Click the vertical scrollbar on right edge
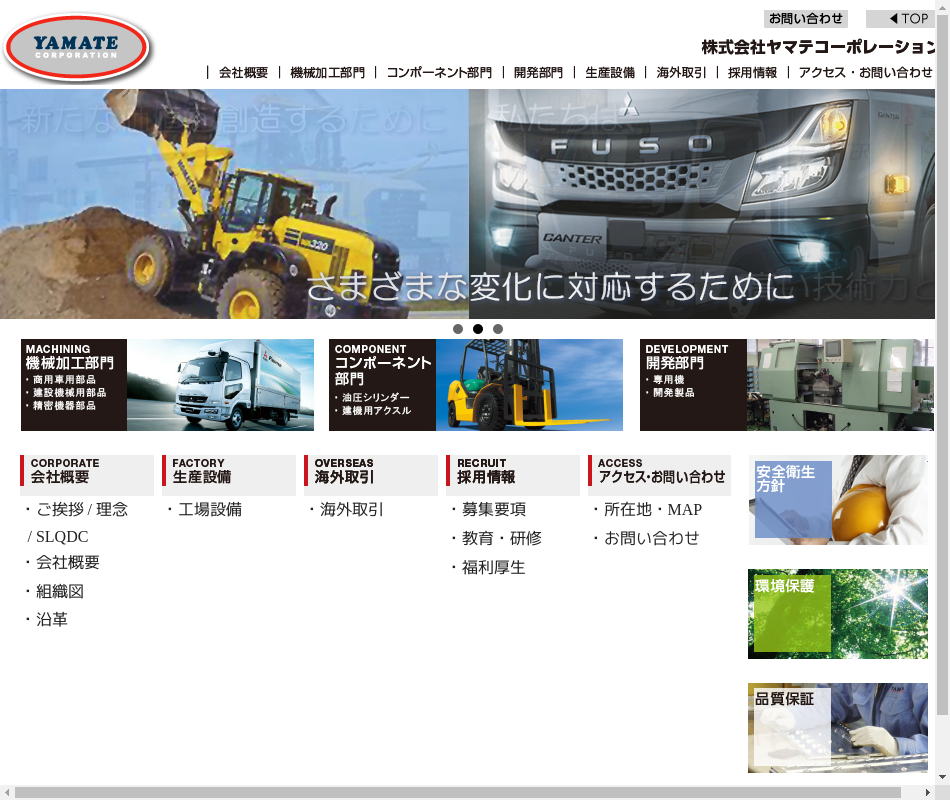 pos(942,400)
